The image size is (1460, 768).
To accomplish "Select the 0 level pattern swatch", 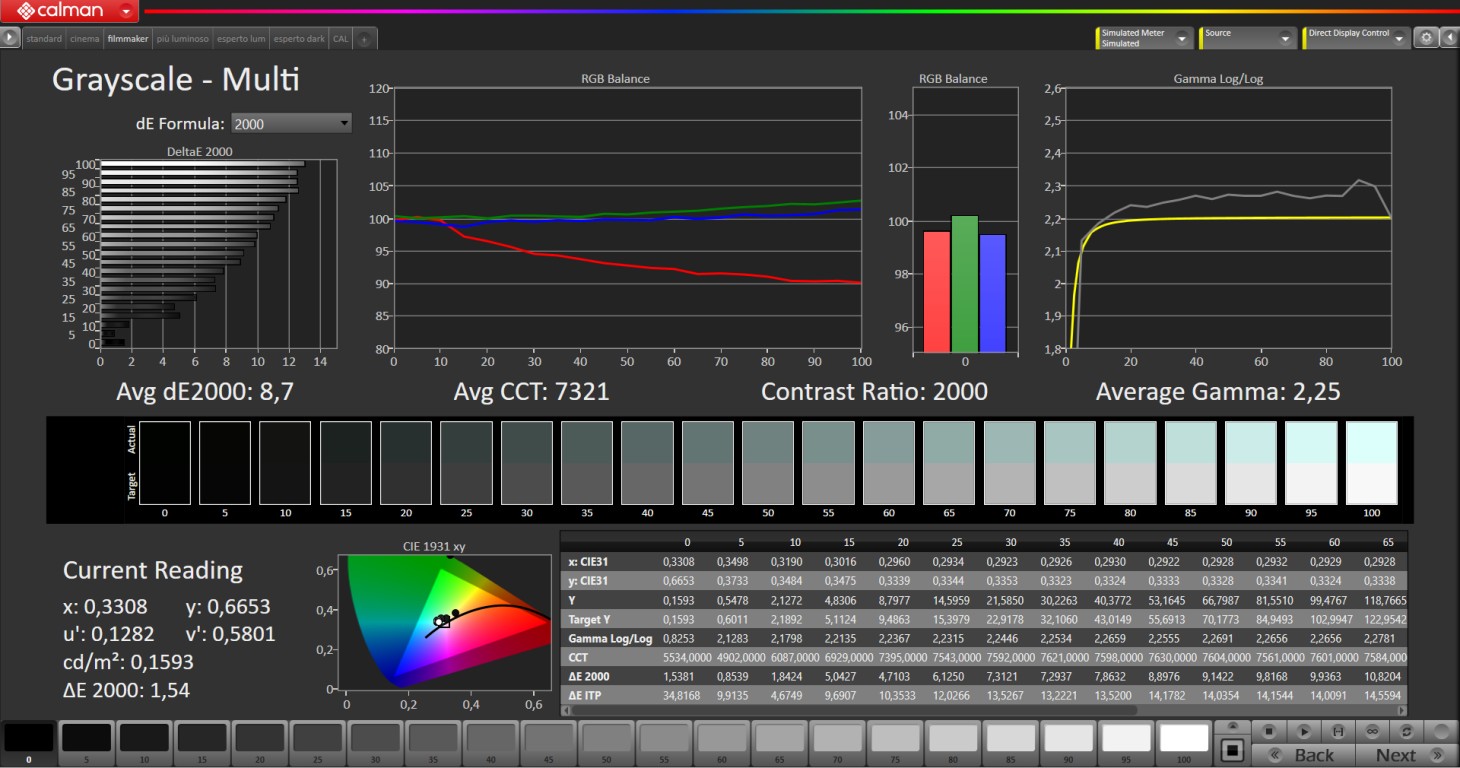I will coord(29,742).
